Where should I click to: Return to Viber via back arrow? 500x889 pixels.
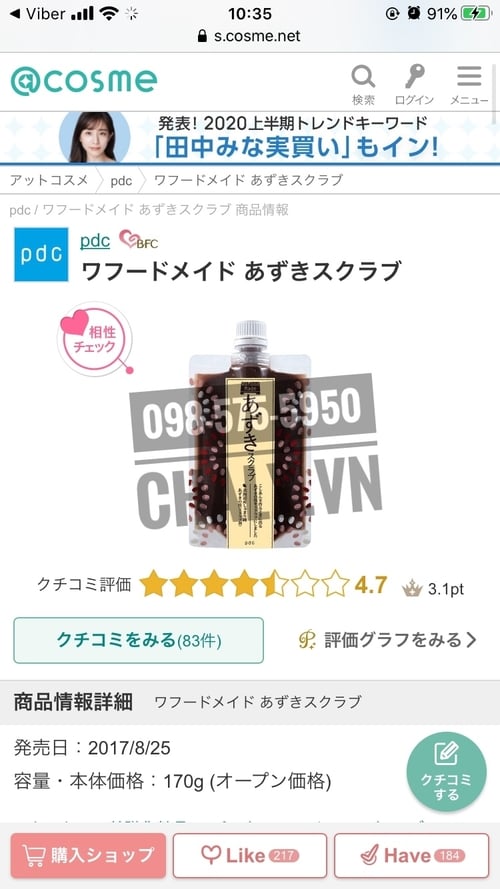pyautogui.click(x=36, y=14)
